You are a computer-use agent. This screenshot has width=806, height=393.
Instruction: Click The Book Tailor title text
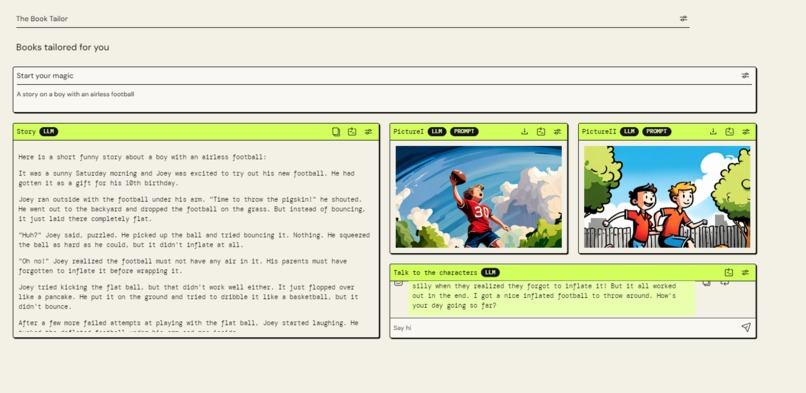42,18
